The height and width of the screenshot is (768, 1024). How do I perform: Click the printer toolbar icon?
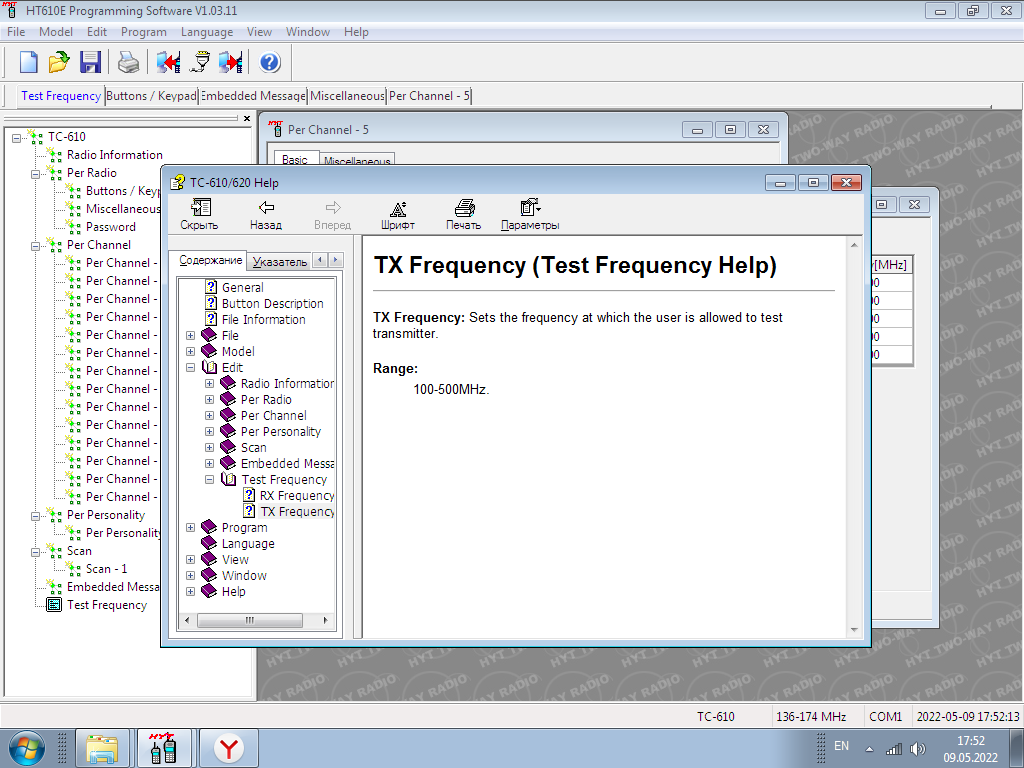[x=128, y=62]
